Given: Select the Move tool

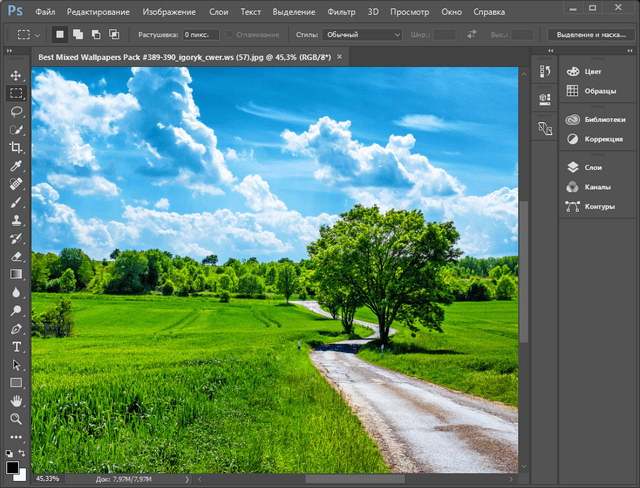Looking at the screenshot, I should point(16,75).
